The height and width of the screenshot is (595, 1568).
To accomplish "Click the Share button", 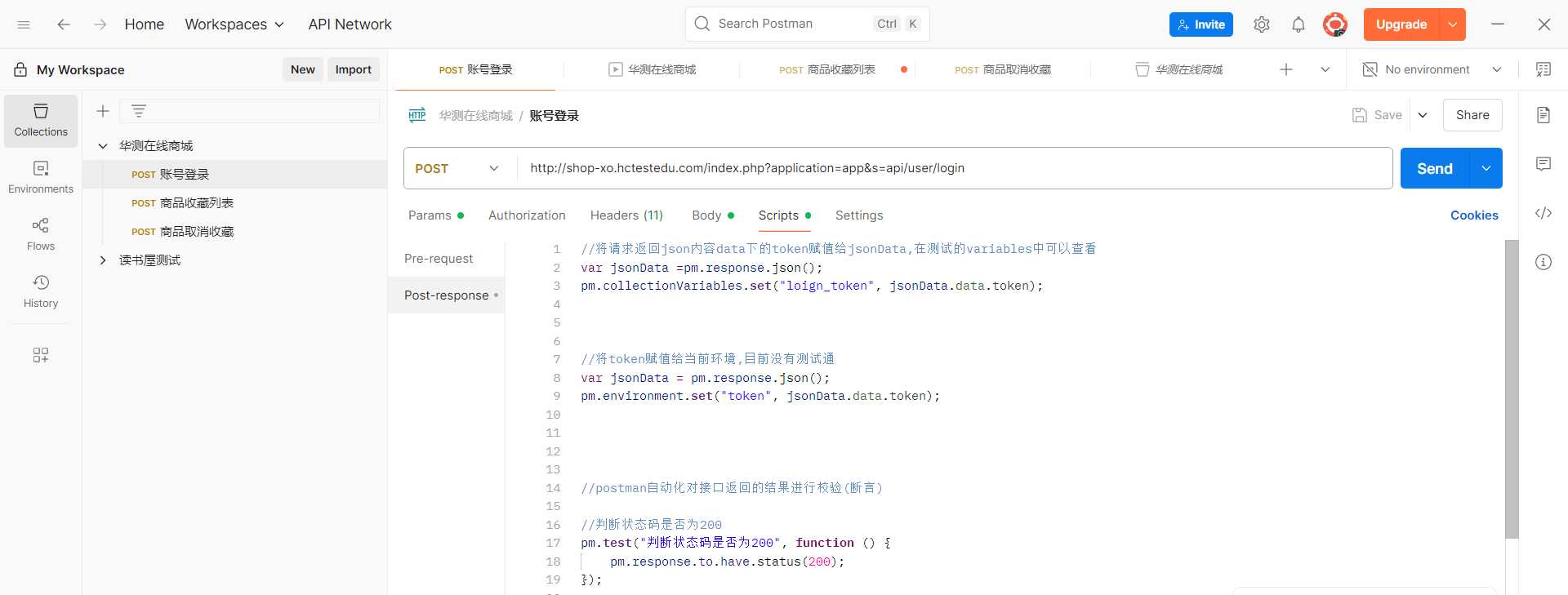I will (x=1472, y=115).
